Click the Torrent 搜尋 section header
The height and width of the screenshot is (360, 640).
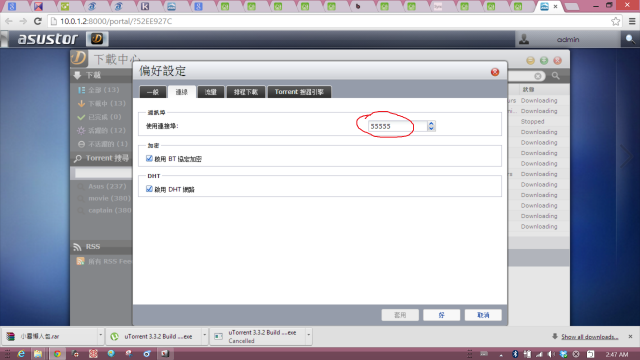coord(102,158)
